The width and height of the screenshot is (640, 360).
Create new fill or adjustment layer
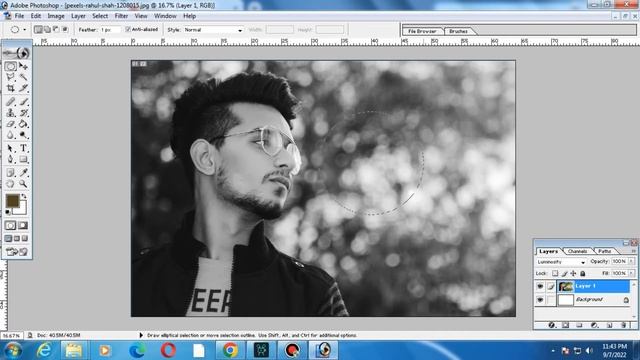[594, 325]
